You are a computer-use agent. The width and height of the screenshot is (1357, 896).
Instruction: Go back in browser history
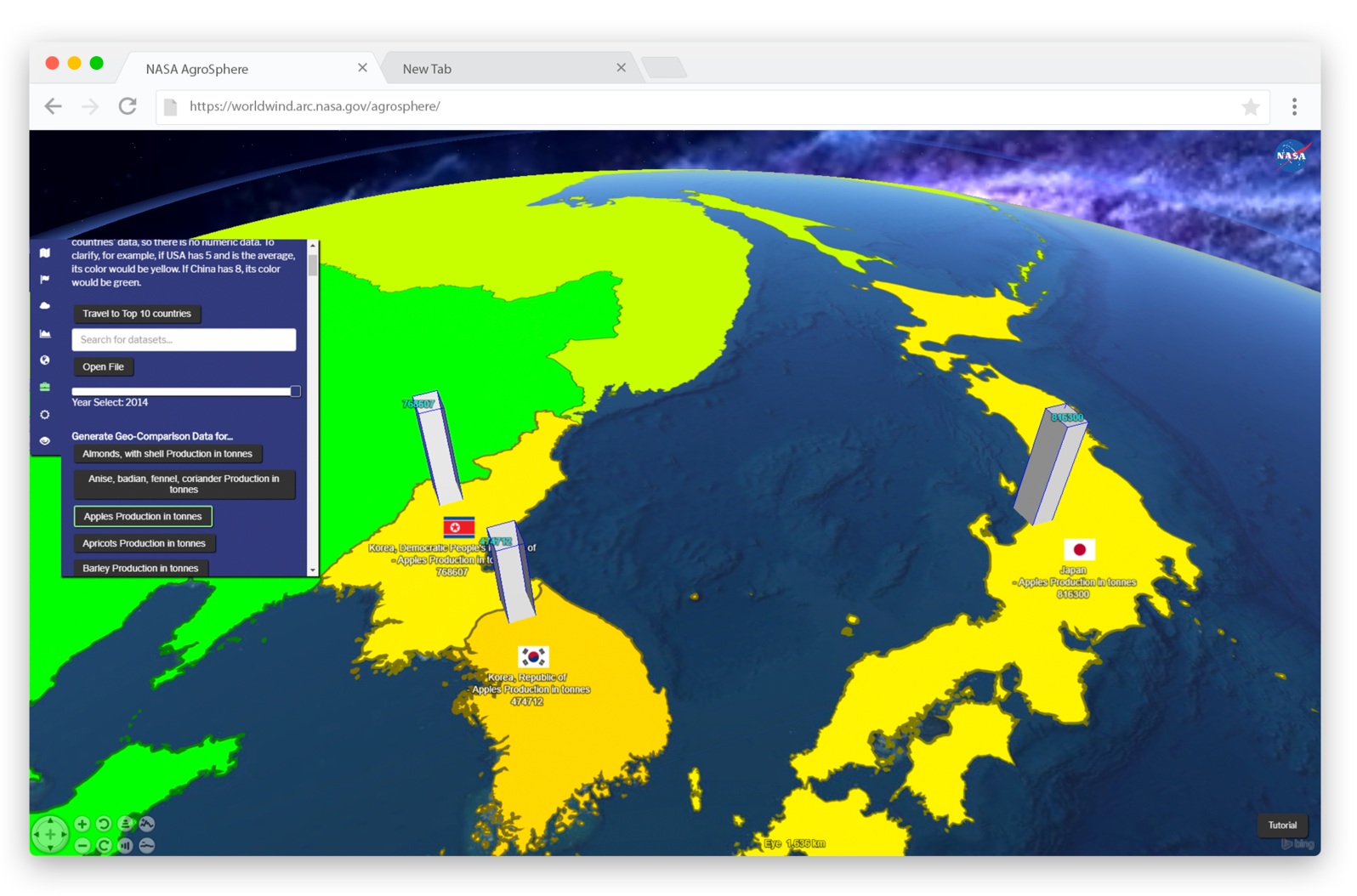pos(54,106)
